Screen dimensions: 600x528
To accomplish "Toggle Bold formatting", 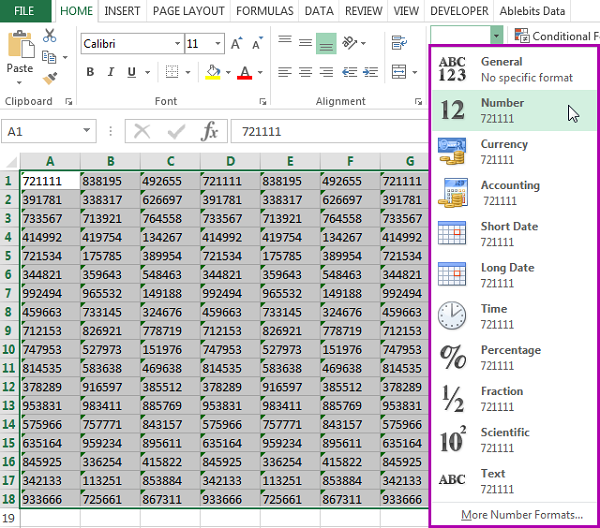I will [90, 72].
